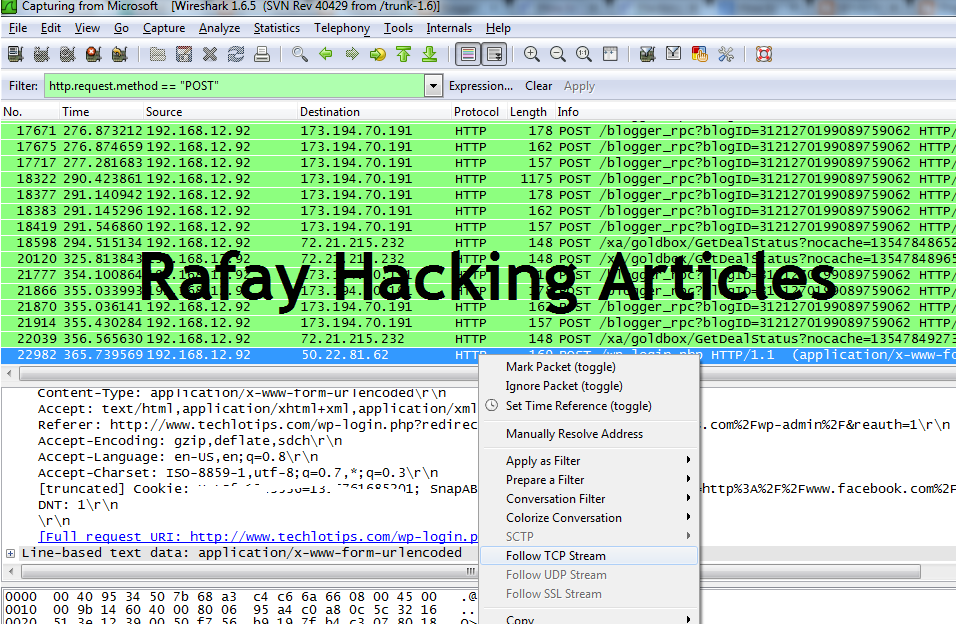This screenshot has width=956, height=624.
Task: Restart the running capture icon
Action: coord(120,54)
